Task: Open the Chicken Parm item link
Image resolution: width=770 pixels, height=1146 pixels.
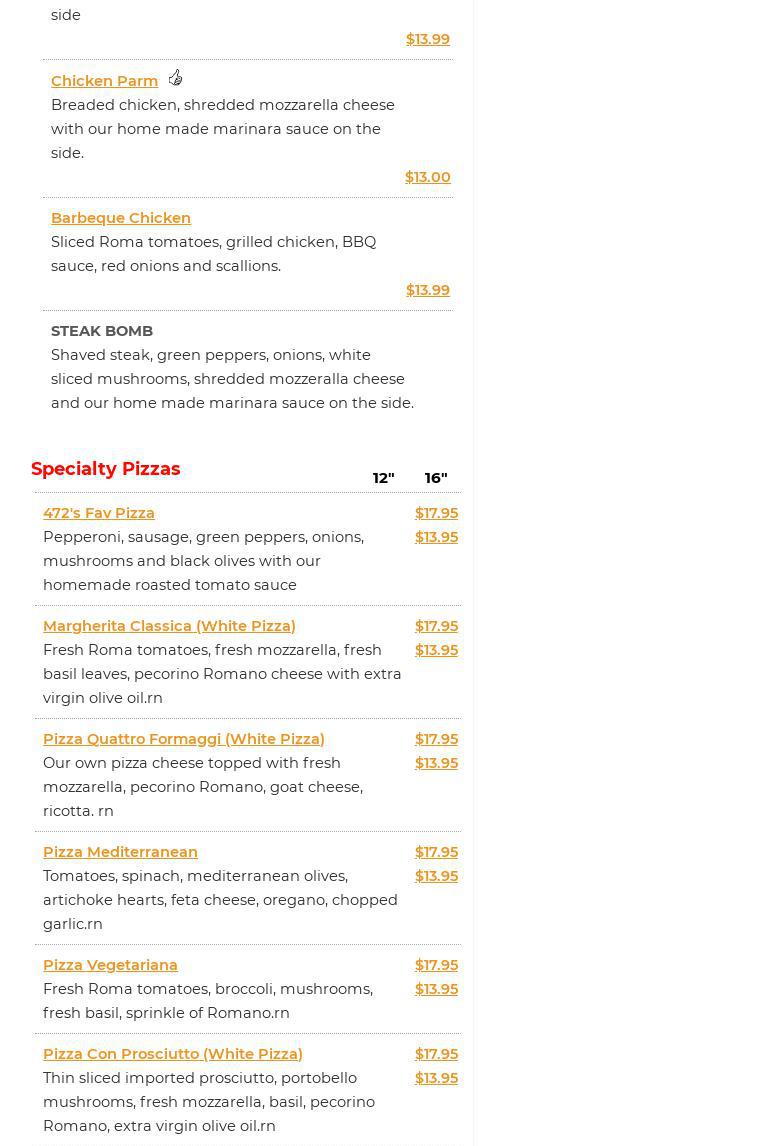Action: tap(104, 81)
